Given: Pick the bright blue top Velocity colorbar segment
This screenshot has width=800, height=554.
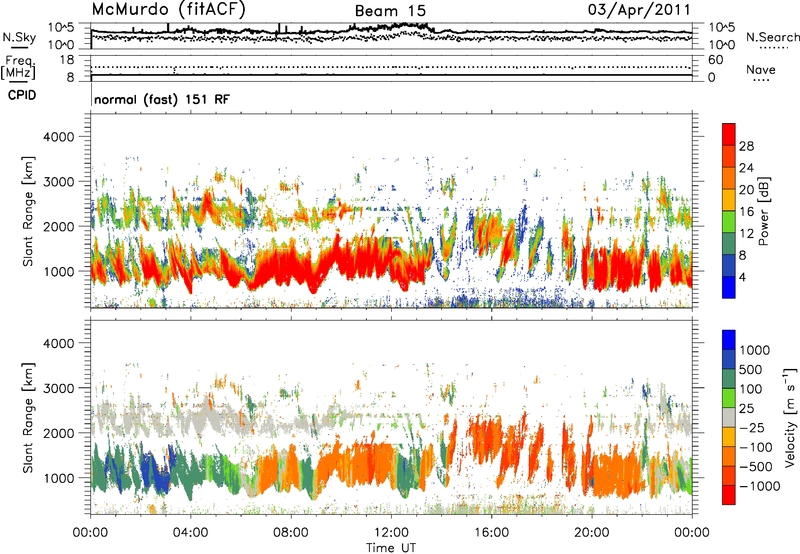Looking at the screenshot, I should click(x=729, y=339).
